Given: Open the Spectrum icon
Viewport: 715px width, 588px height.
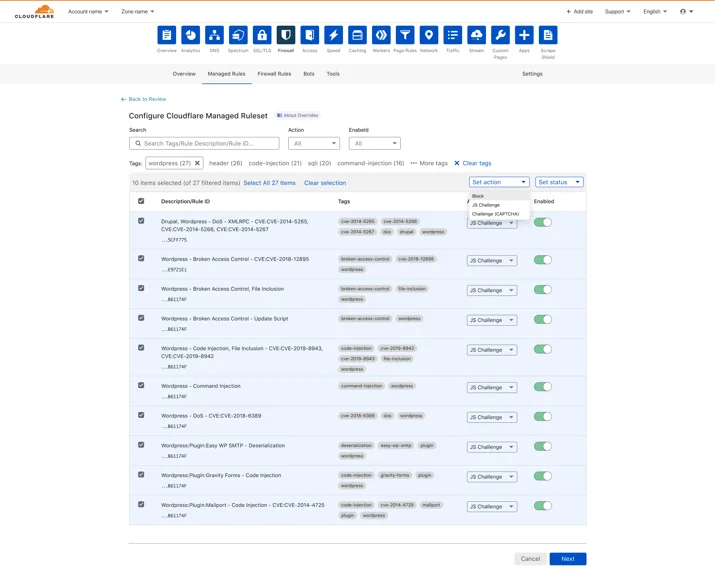Looking at the screenshot, I should (x=238, y=35).
